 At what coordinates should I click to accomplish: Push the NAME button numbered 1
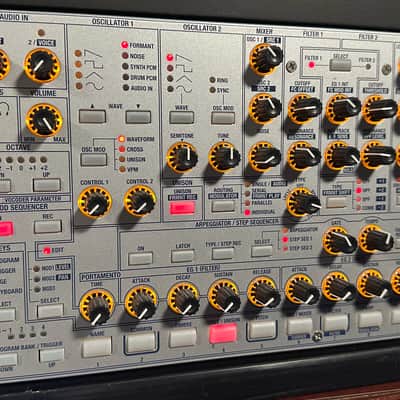coord(97,347)
